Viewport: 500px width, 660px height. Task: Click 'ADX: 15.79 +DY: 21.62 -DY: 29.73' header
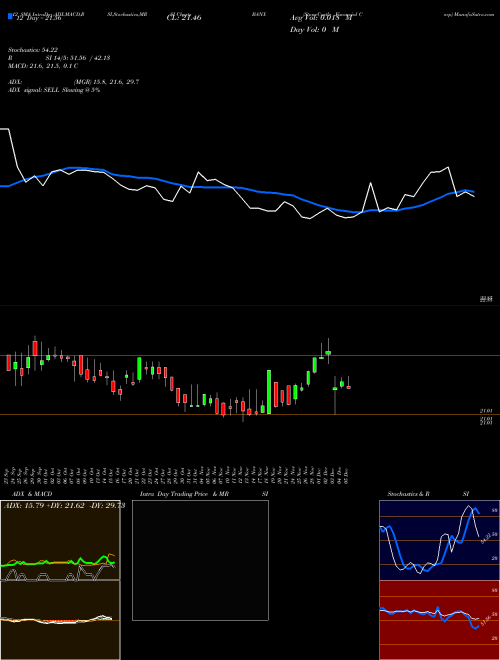[64, 506]
